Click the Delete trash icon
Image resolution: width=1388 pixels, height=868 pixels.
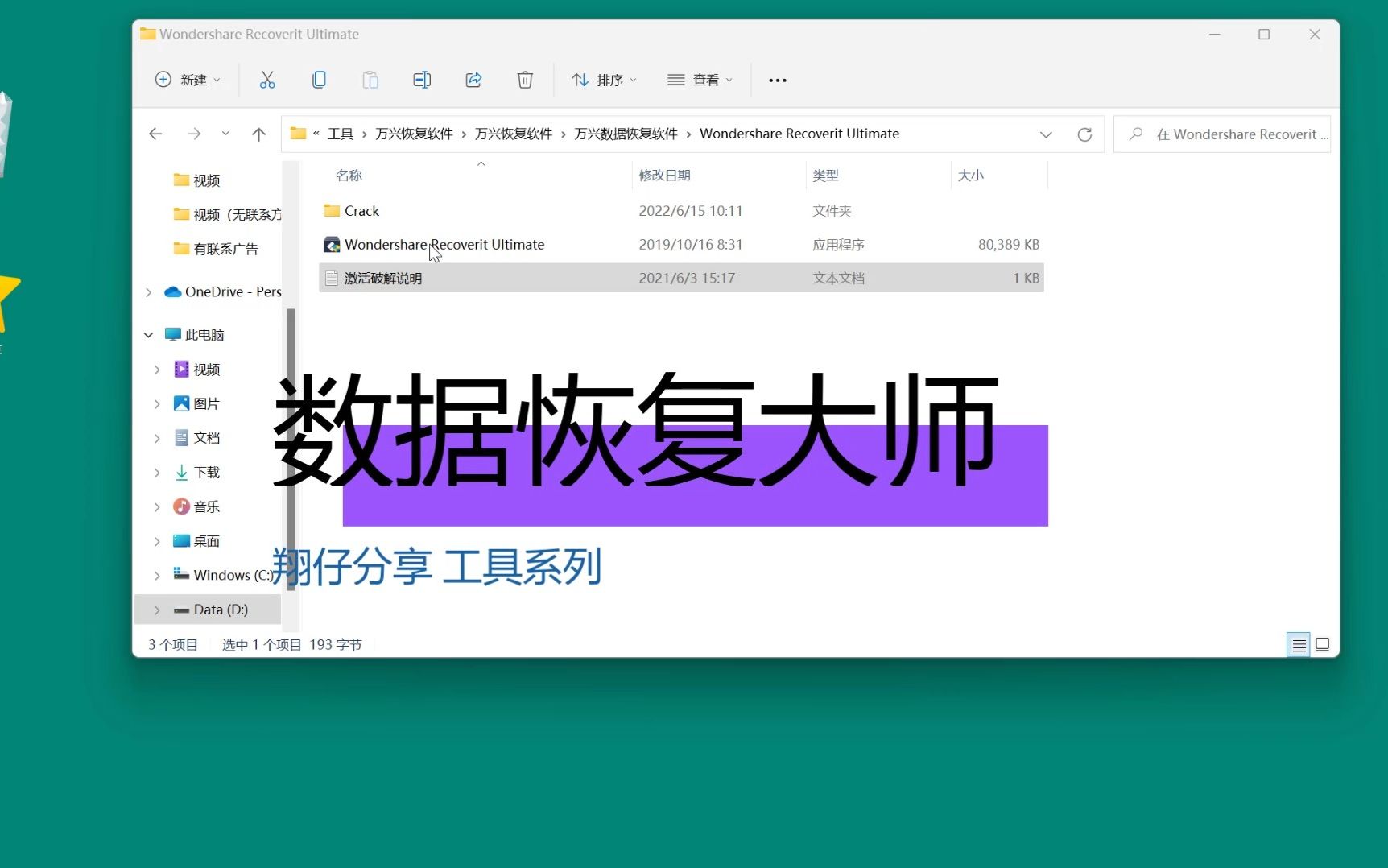point(525,80)
